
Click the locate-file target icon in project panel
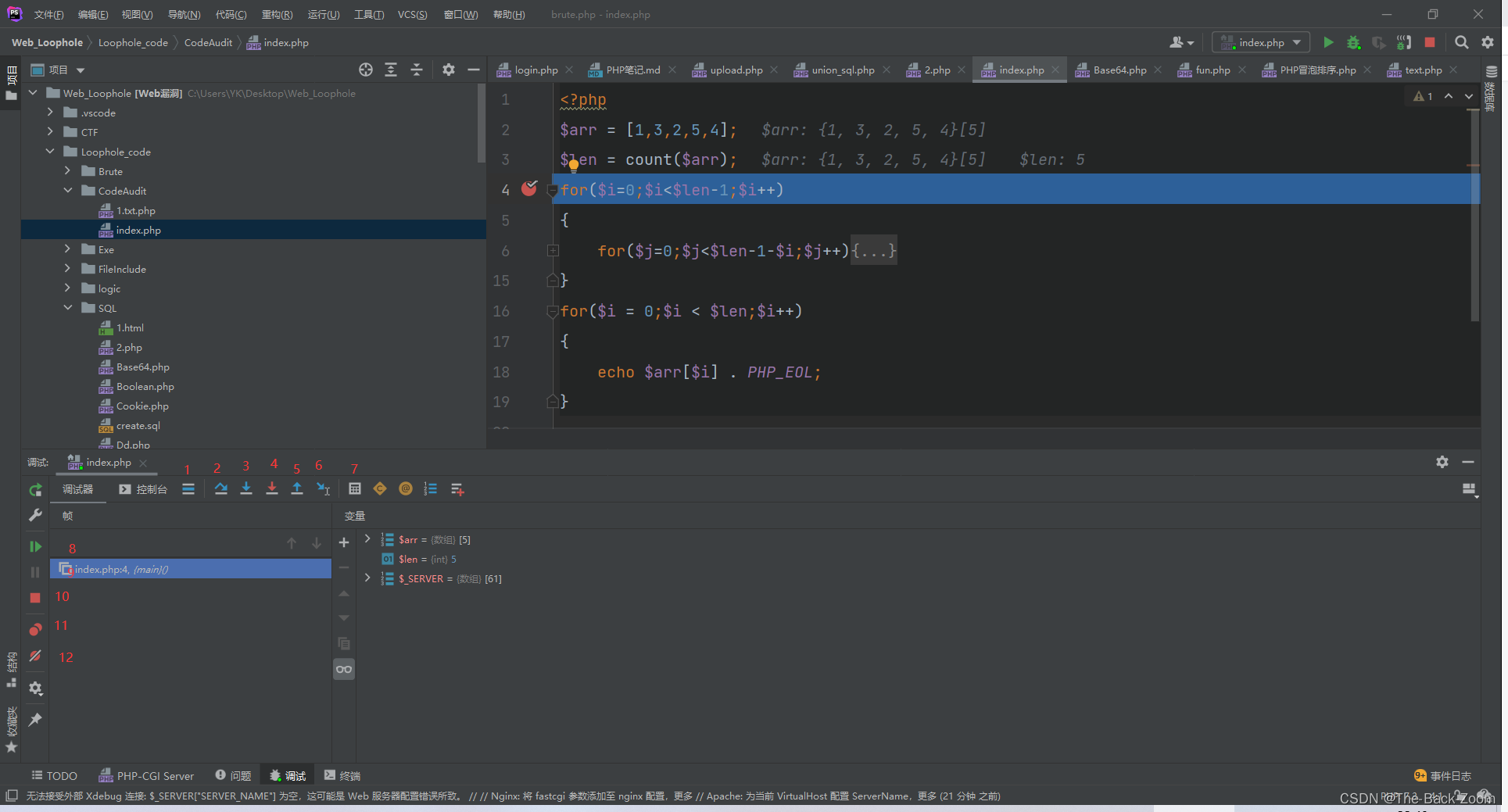pos(366,70)
